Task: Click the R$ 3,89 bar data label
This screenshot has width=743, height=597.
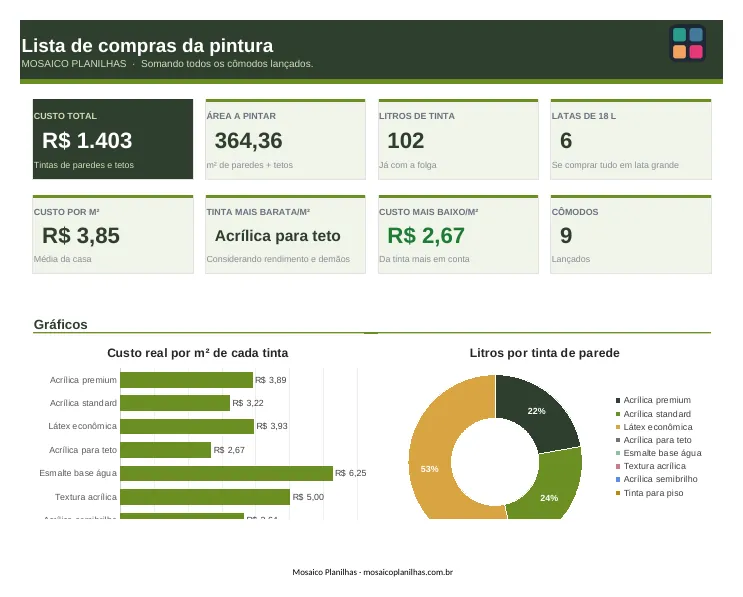Action: [271, 380]
